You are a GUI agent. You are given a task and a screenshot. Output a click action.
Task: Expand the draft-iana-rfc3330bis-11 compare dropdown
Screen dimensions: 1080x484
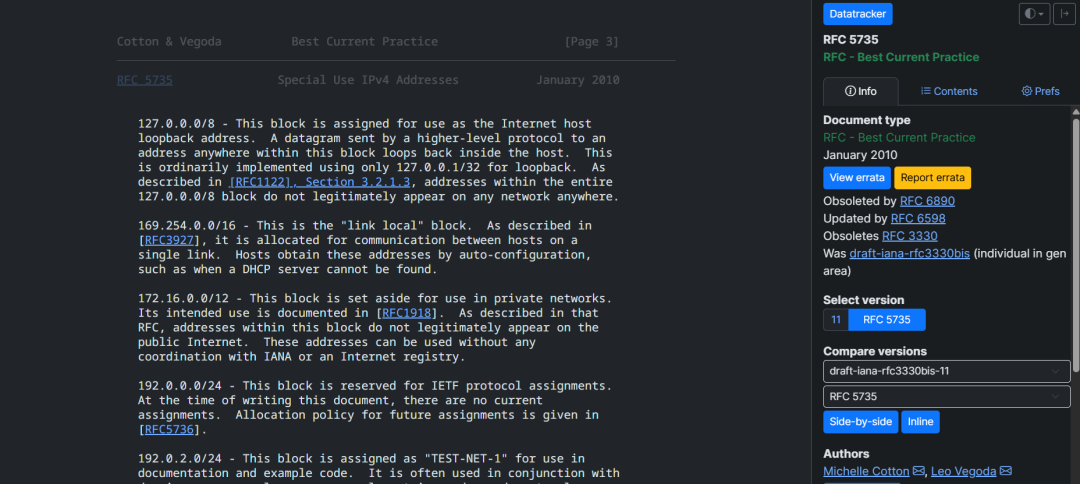coord(946,371)
